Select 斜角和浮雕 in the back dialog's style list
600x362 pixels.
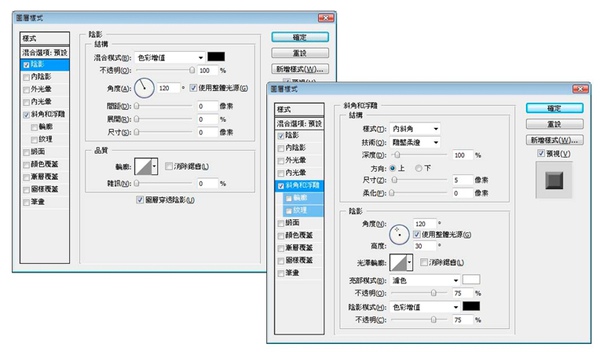coord(47,114)
